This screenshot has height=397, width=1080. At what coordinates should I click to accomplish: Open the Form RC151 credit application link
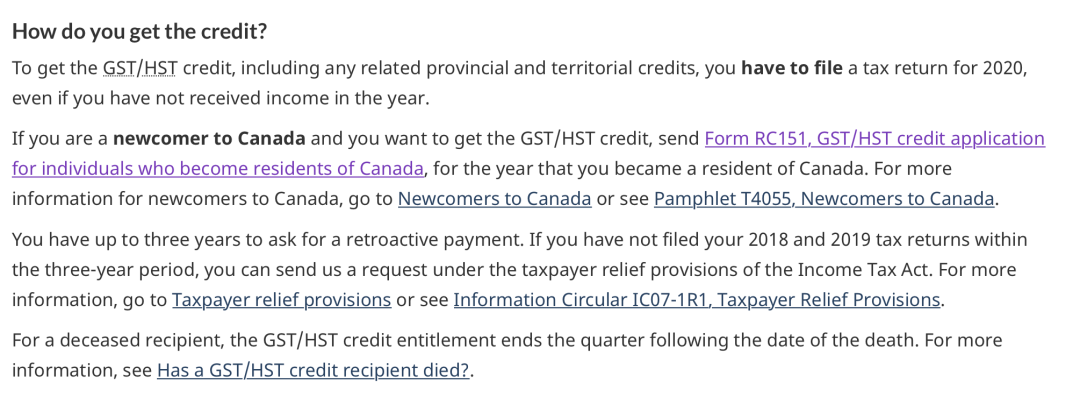[875, 139]
